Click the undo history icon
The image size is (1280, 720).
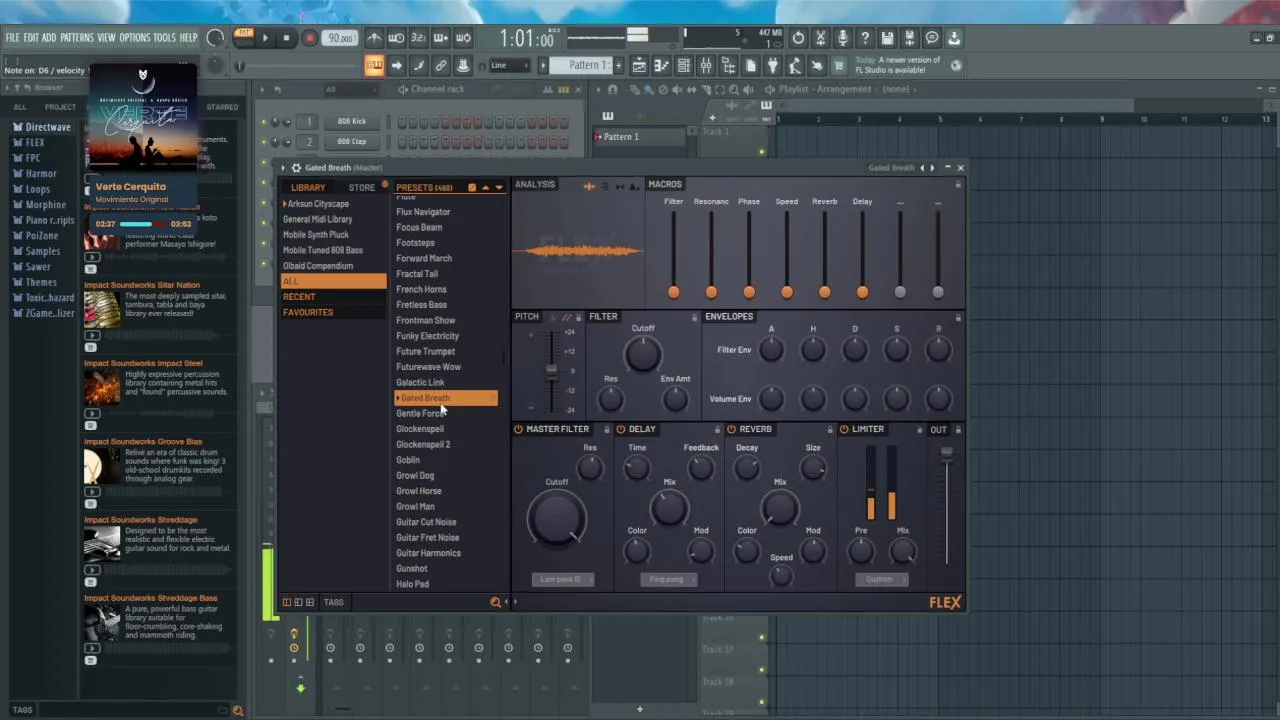798,38
